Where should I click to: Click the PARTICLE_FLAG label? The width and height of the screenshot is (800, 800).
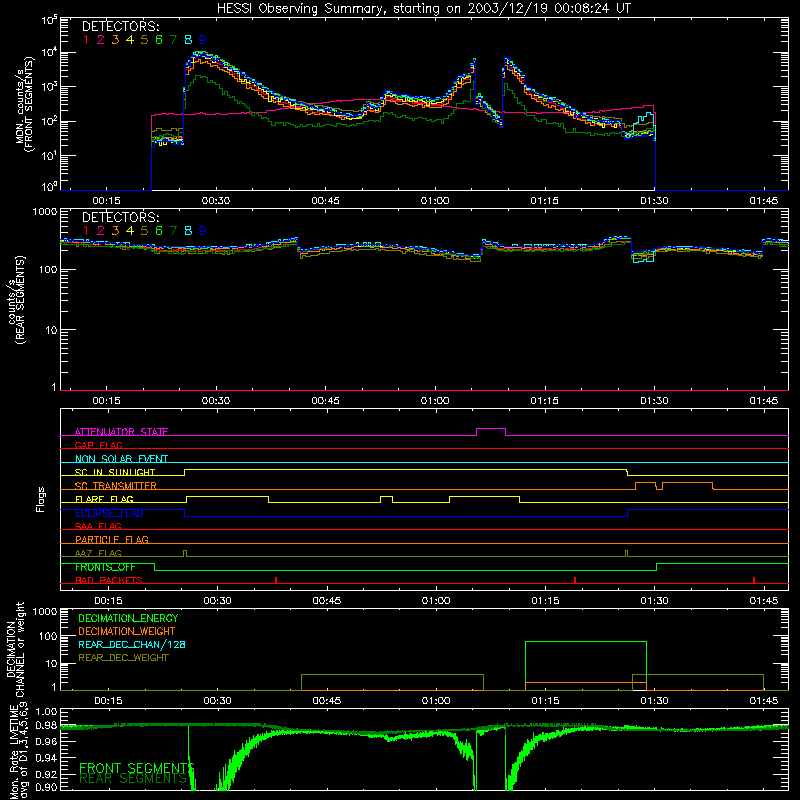pos(112,540)
